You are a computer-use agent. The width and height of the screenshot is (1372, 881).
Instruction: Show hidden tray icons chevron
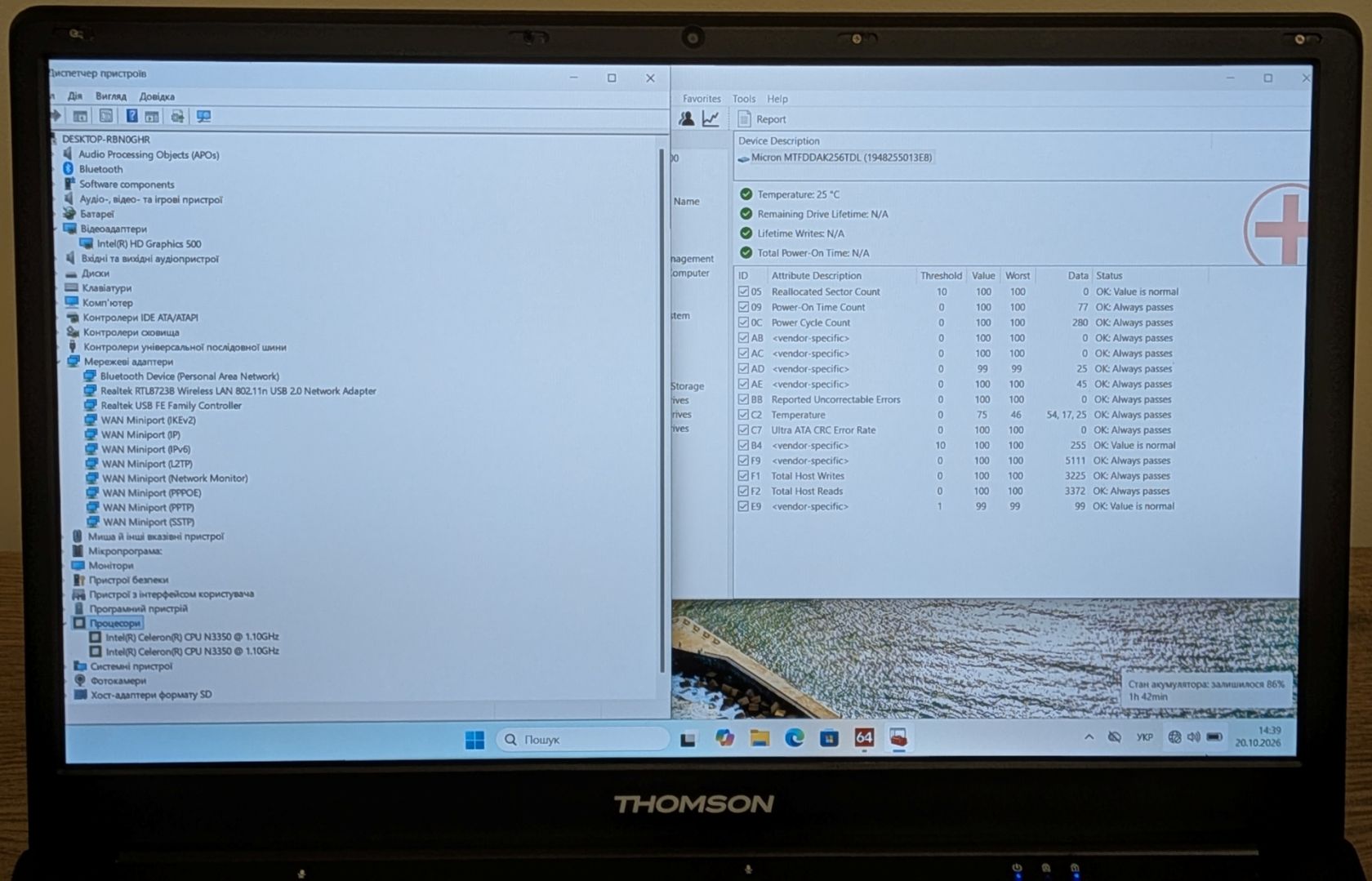(x=1089, y=736)
